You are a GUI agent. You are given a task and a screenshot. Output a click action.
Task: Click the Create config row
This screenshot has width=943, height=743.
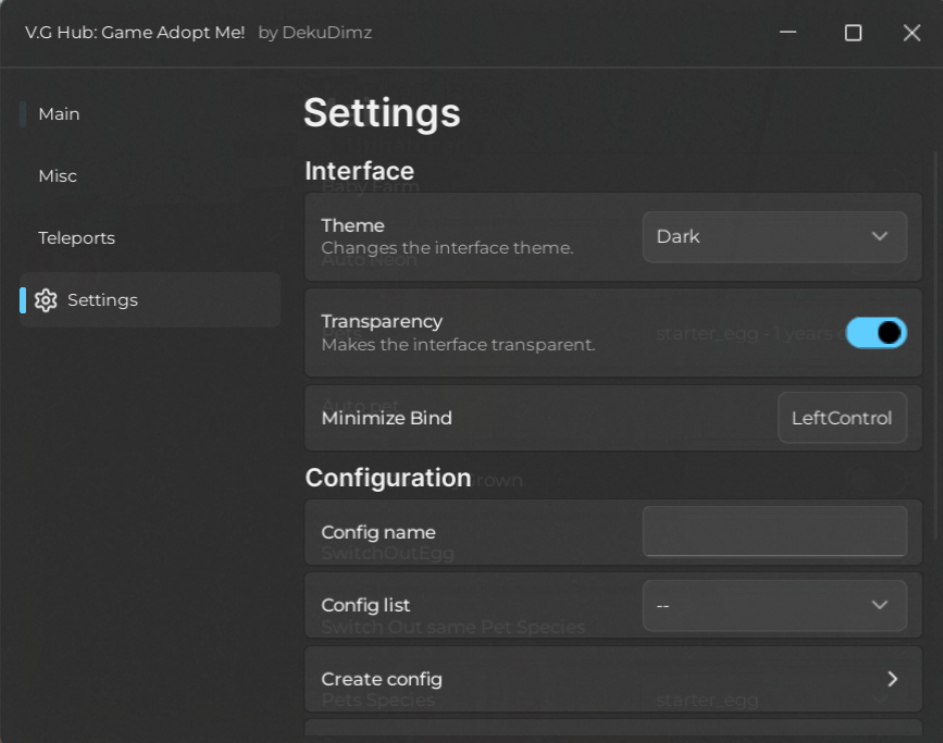tap(613, 679)
